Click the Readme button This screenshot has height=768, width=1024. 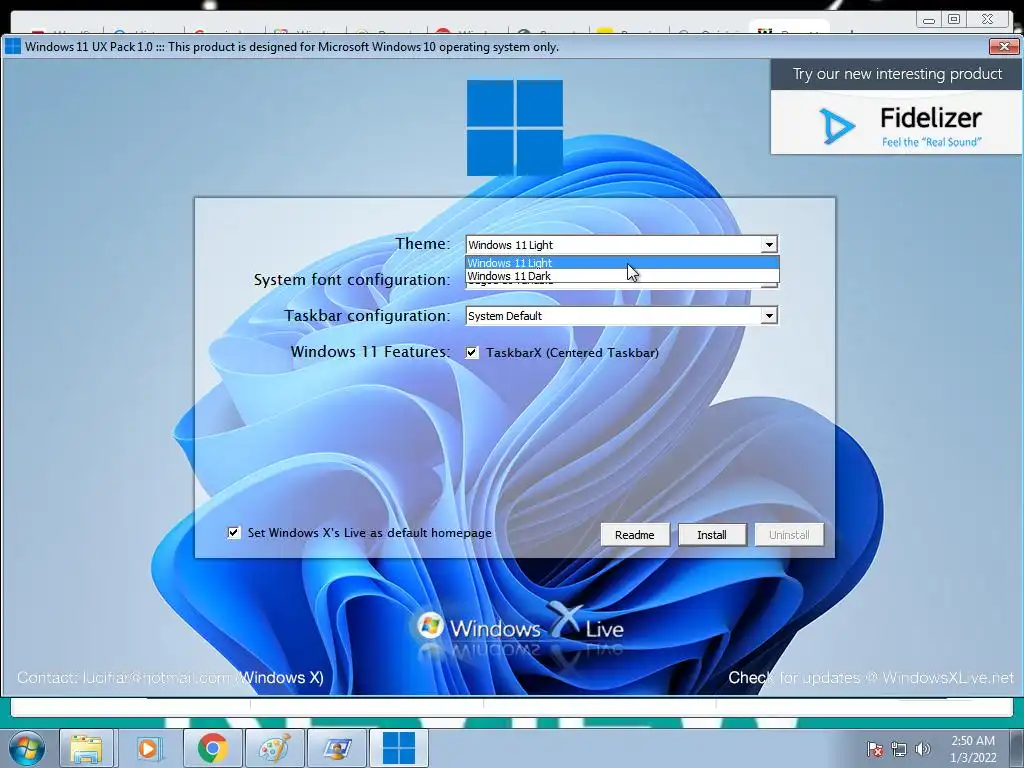[x=635, y=535]
